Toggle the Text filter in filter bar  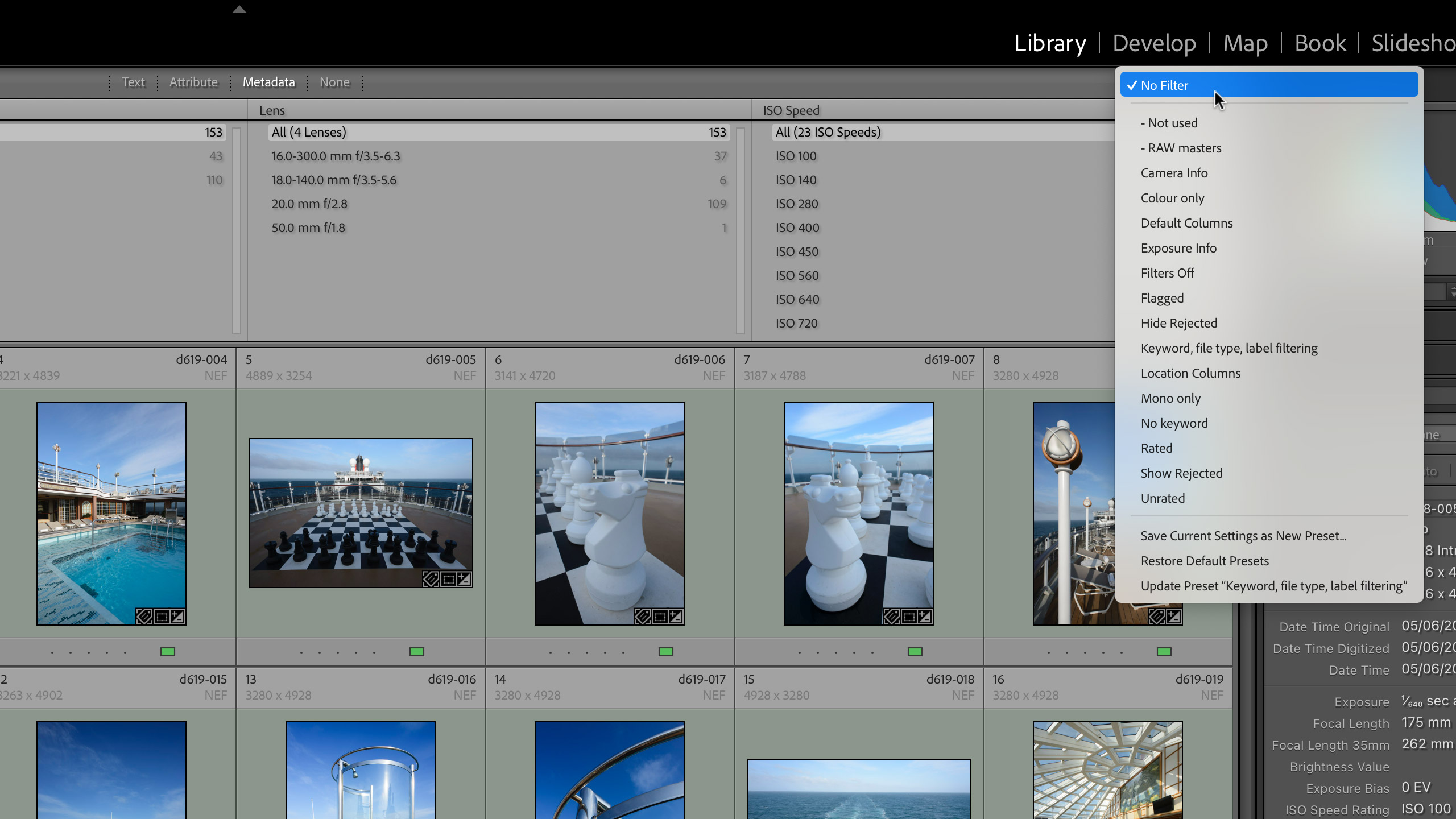(133, 82)
